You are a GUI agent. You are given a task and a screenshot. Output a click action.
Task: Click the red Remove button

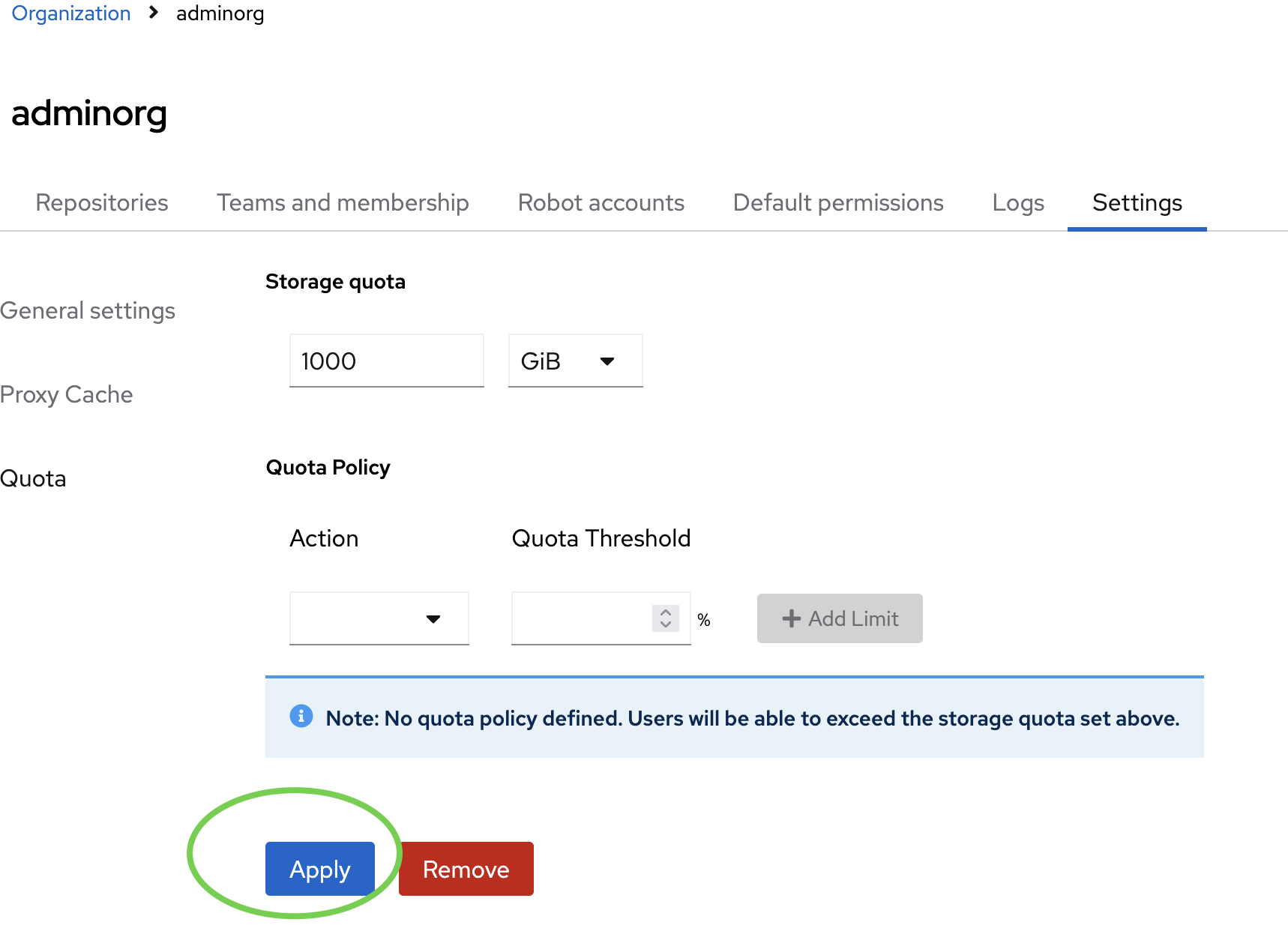click(x=466, y=869)
